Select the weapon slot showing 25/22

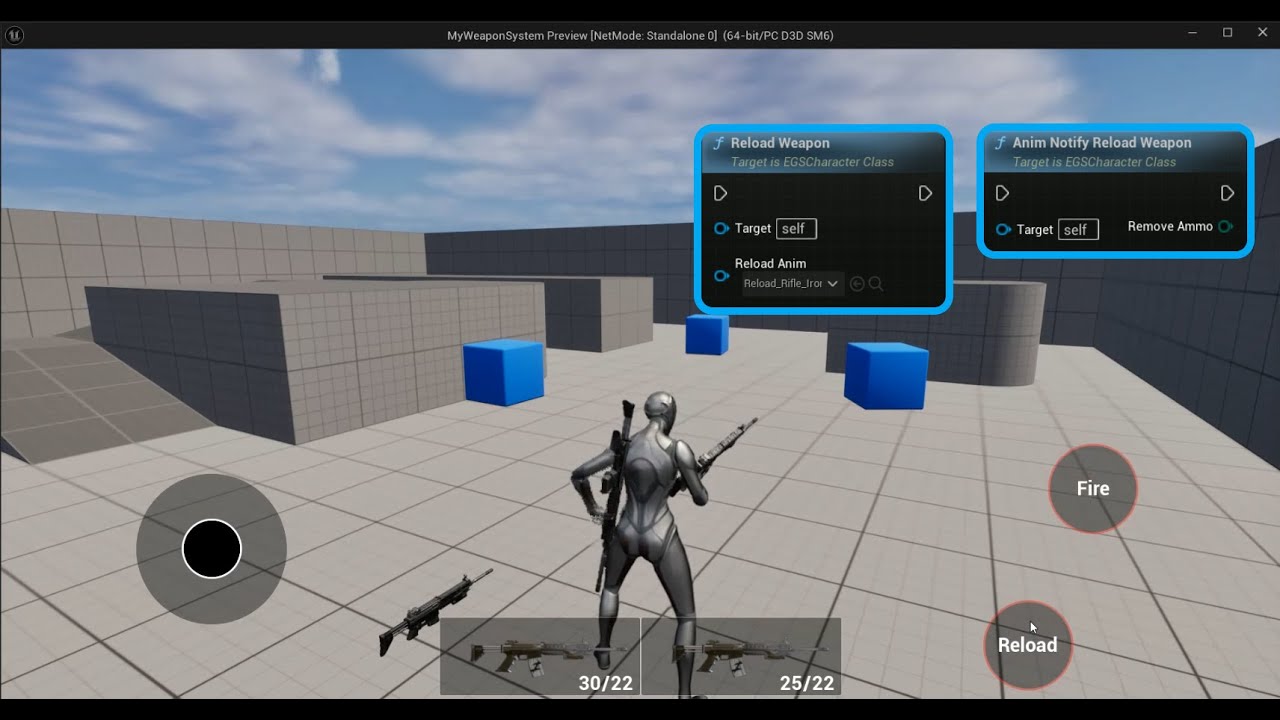point(741,656)
